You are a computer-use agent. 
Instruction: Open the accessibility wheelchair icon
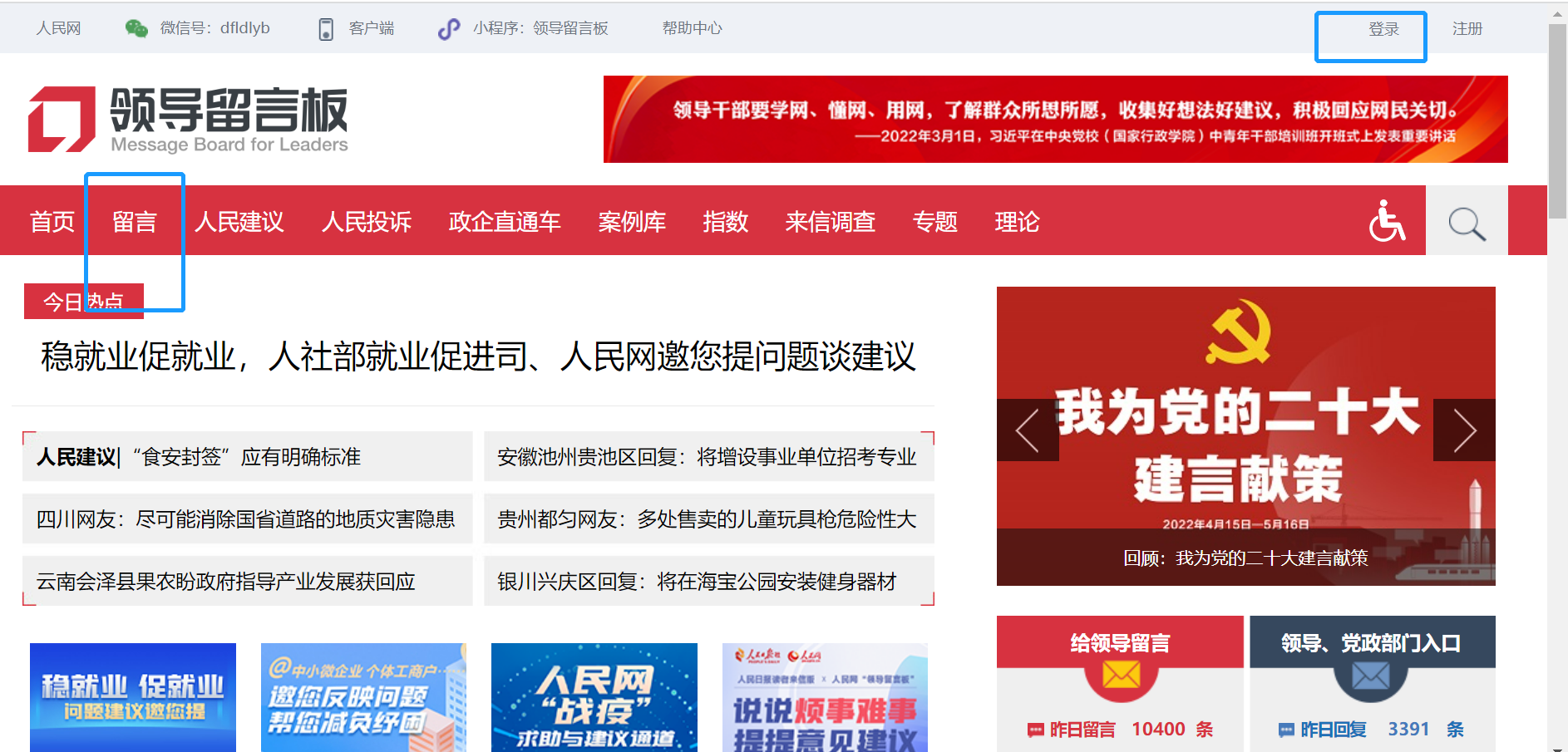click(1387, 221)
